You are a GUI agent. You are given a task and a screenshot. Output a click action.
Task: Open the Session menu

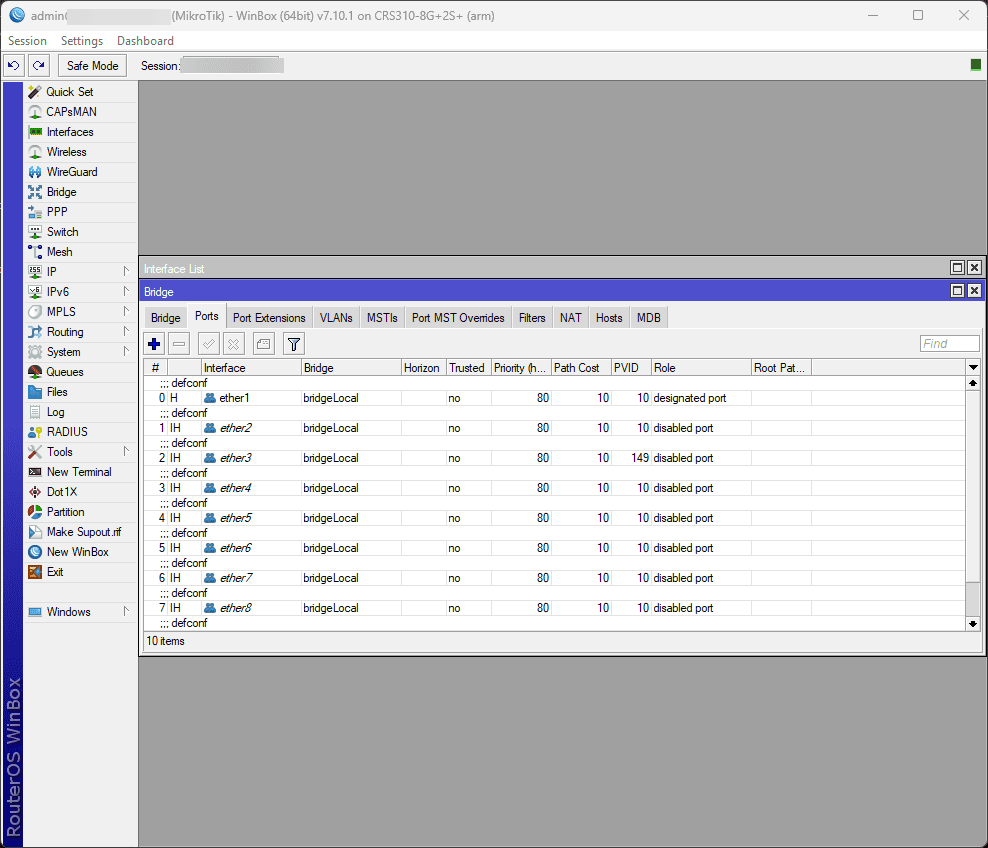[27, 41]
